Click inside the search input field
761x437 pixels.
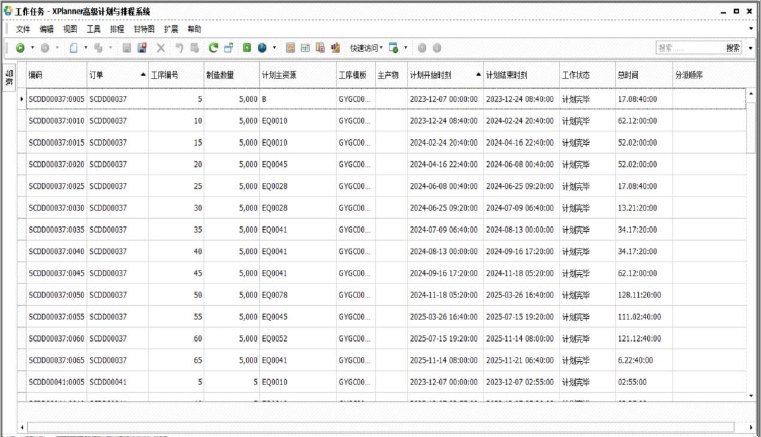[690, 48]
